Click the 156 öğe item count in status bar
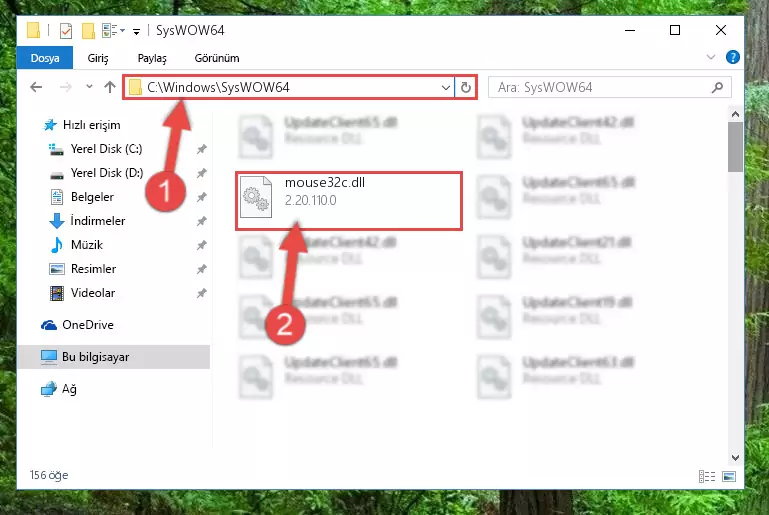The width and height of the screenshot is (769, 515). pyautogui.click(x=49, y=475)
